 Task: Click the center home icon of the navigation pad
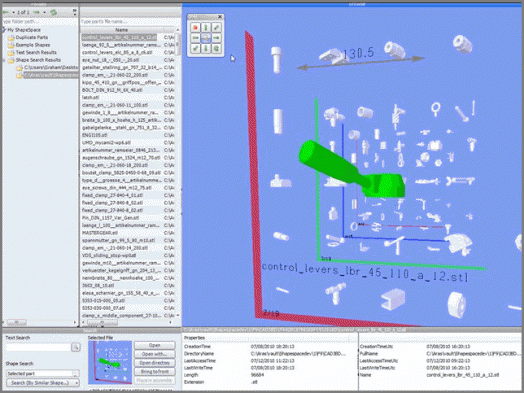click(x=206, y=38)
